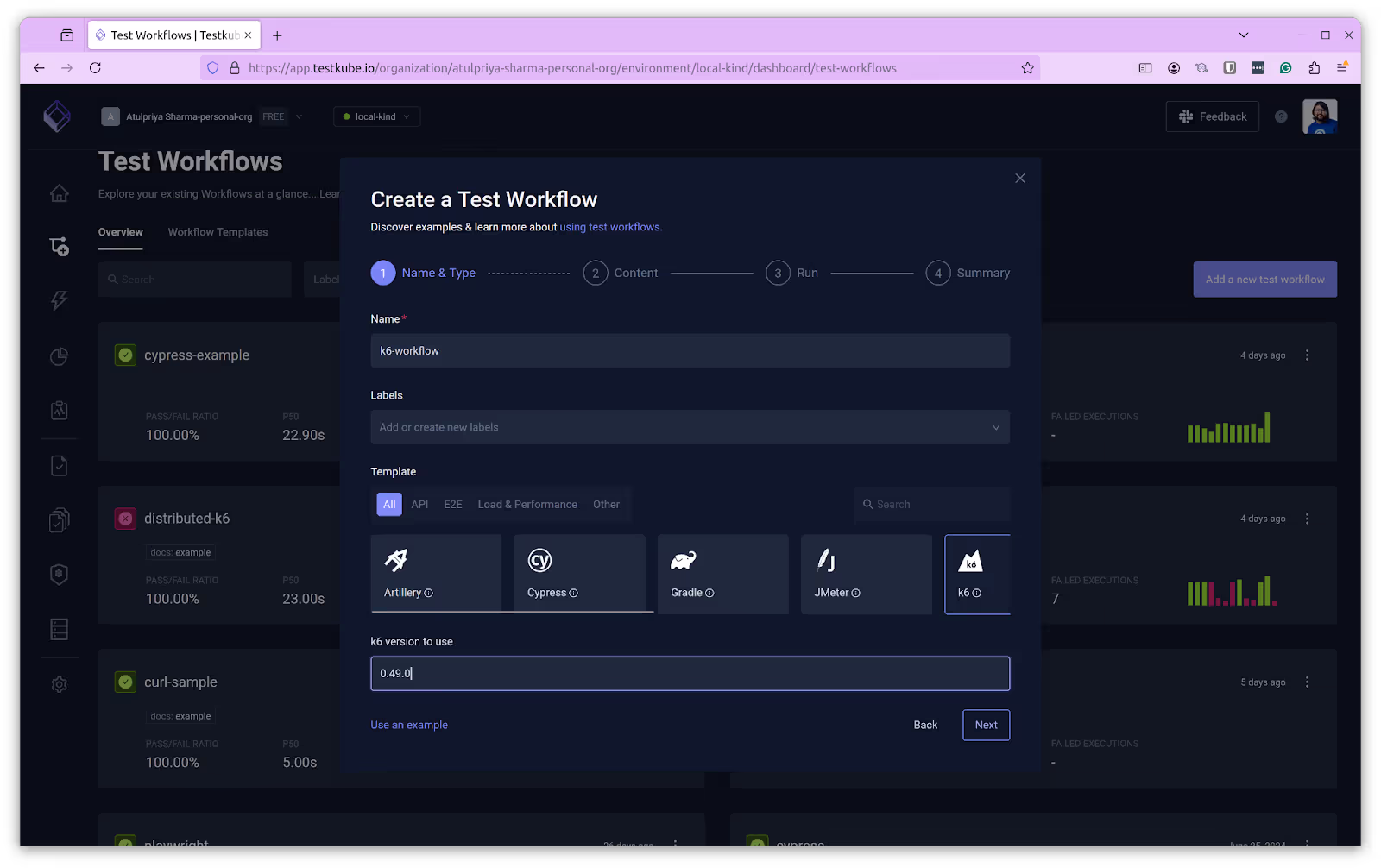Open the distributed-k6 workflow
Image resolution: width=1381 pixels, height=868 pixels.
pyautogui.click(x=186, y=519)
